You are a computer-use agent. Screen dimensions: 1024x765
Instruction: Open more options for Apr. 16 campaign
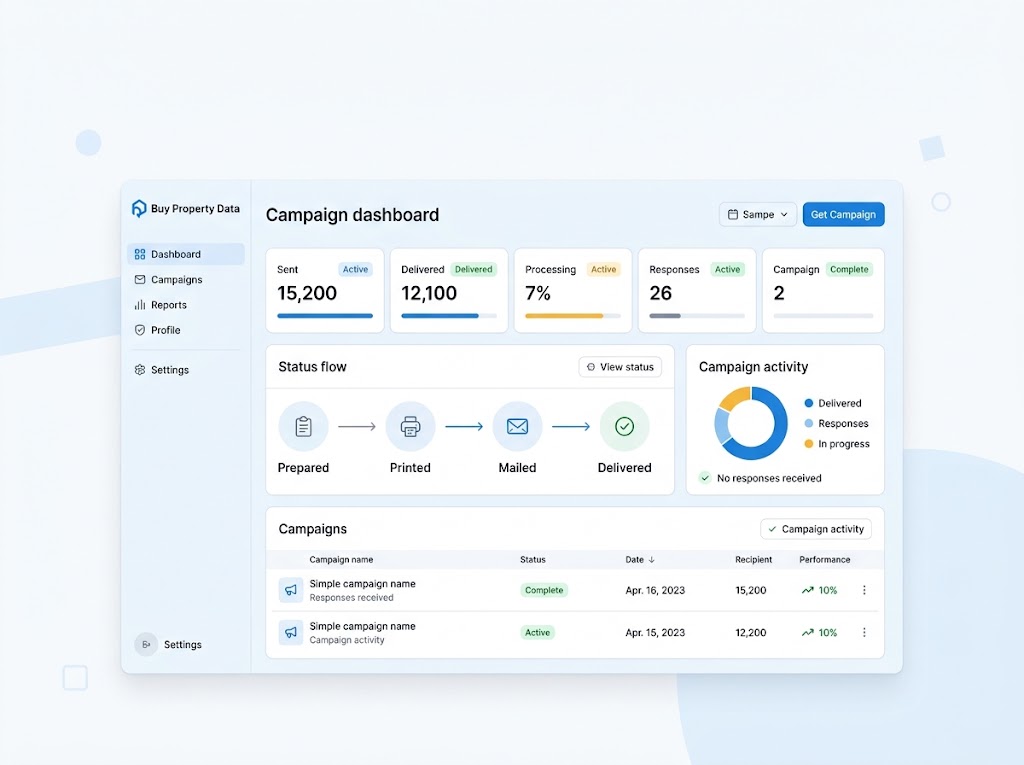tap(864, 590)
